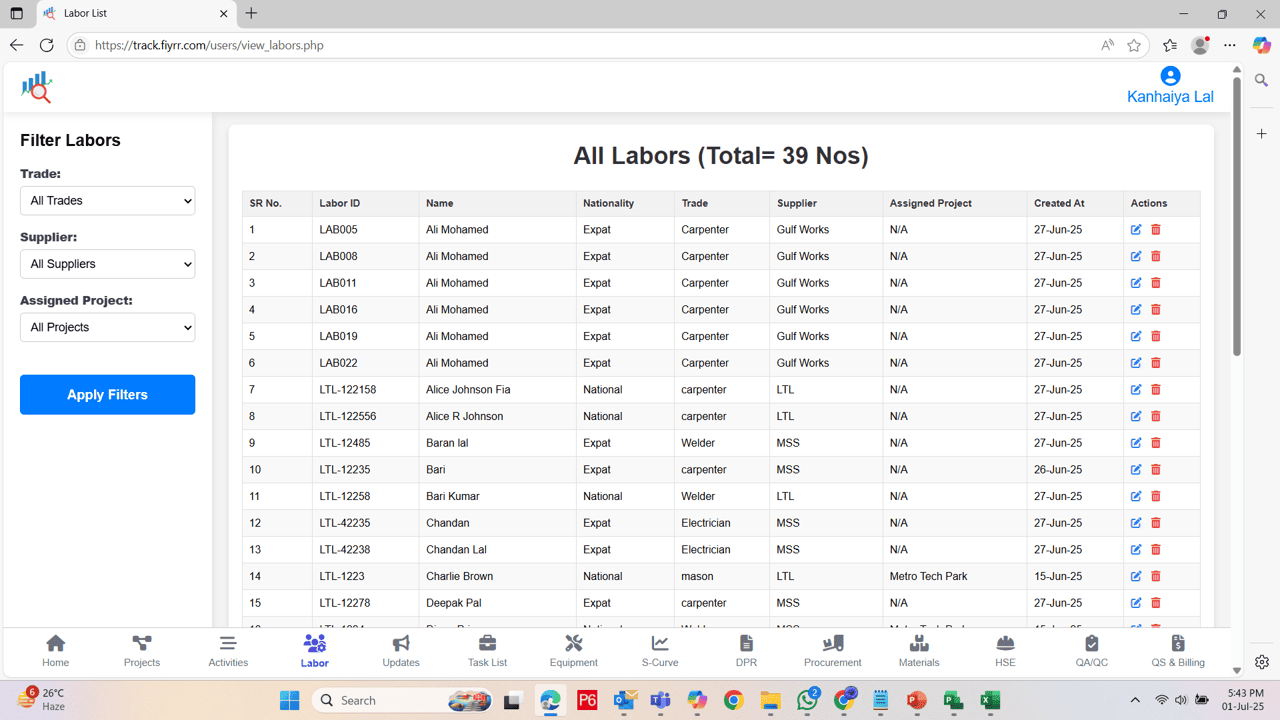Open WhatsApp from the taskbar
The width and height of the screenshot is (1280, 720).
click(806, 700)
